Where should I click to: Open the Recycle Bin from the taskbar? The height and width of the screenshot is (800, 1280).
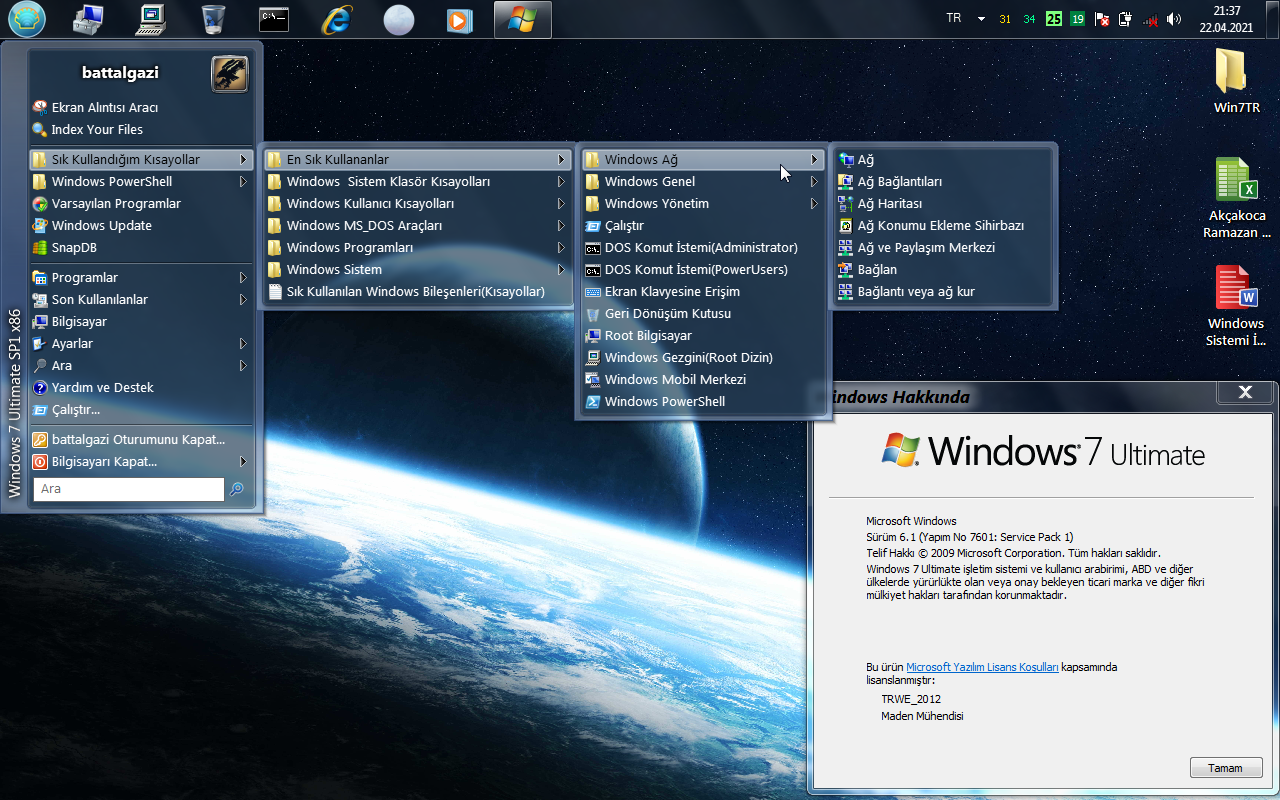tap(213, 19)
